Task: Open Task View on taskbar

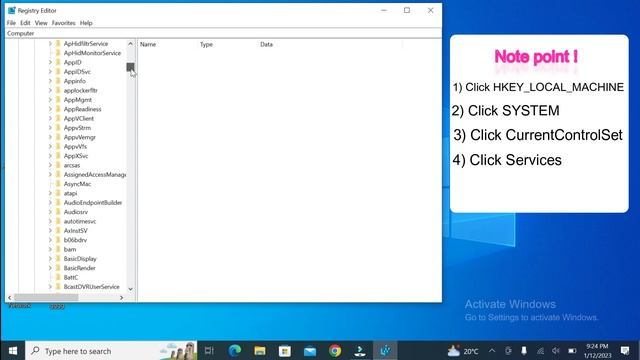Action: tap(209, 351)
